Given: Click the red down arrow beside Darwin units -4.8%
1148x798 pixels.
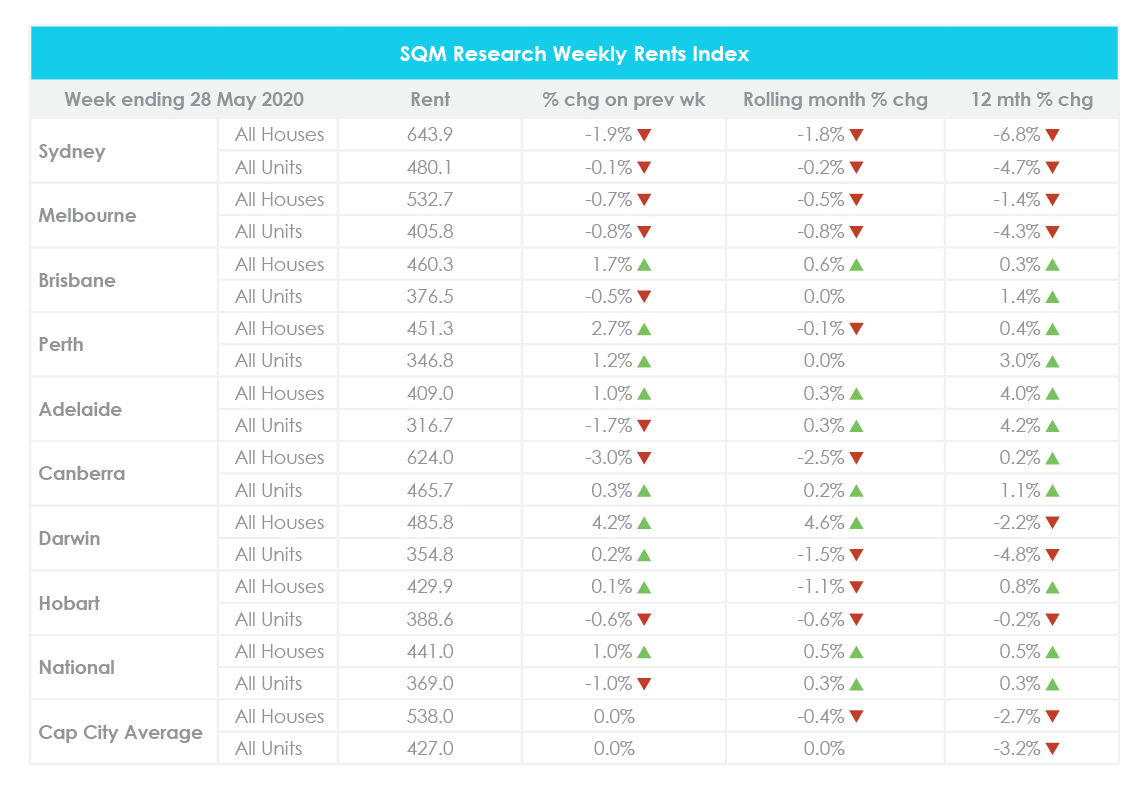Looking at the screenshot, I should [x=1053, y=555].
